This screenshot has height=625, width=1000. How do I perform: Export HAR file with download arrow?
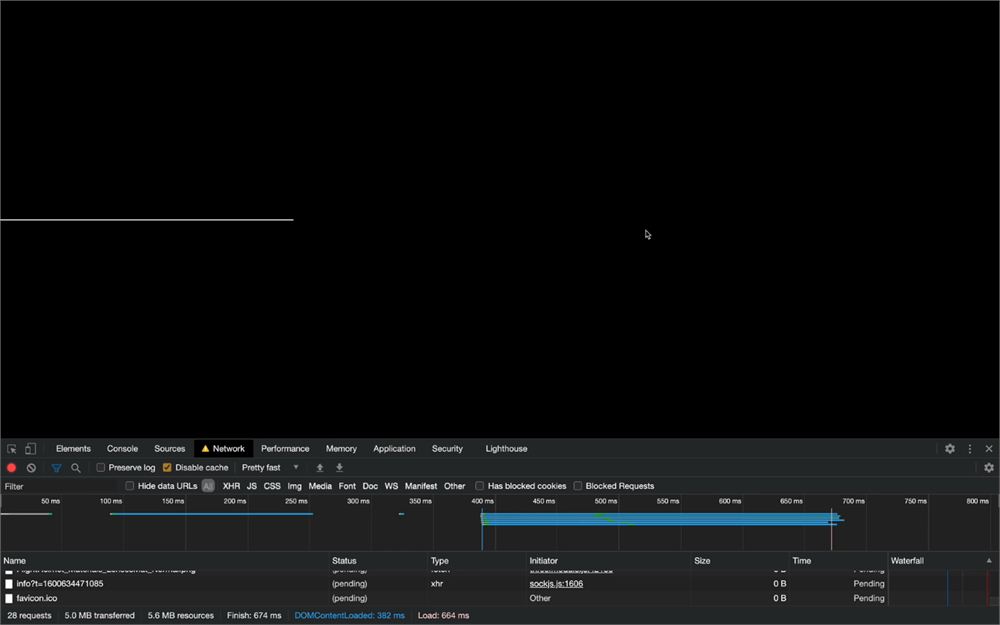click(339, 467)
